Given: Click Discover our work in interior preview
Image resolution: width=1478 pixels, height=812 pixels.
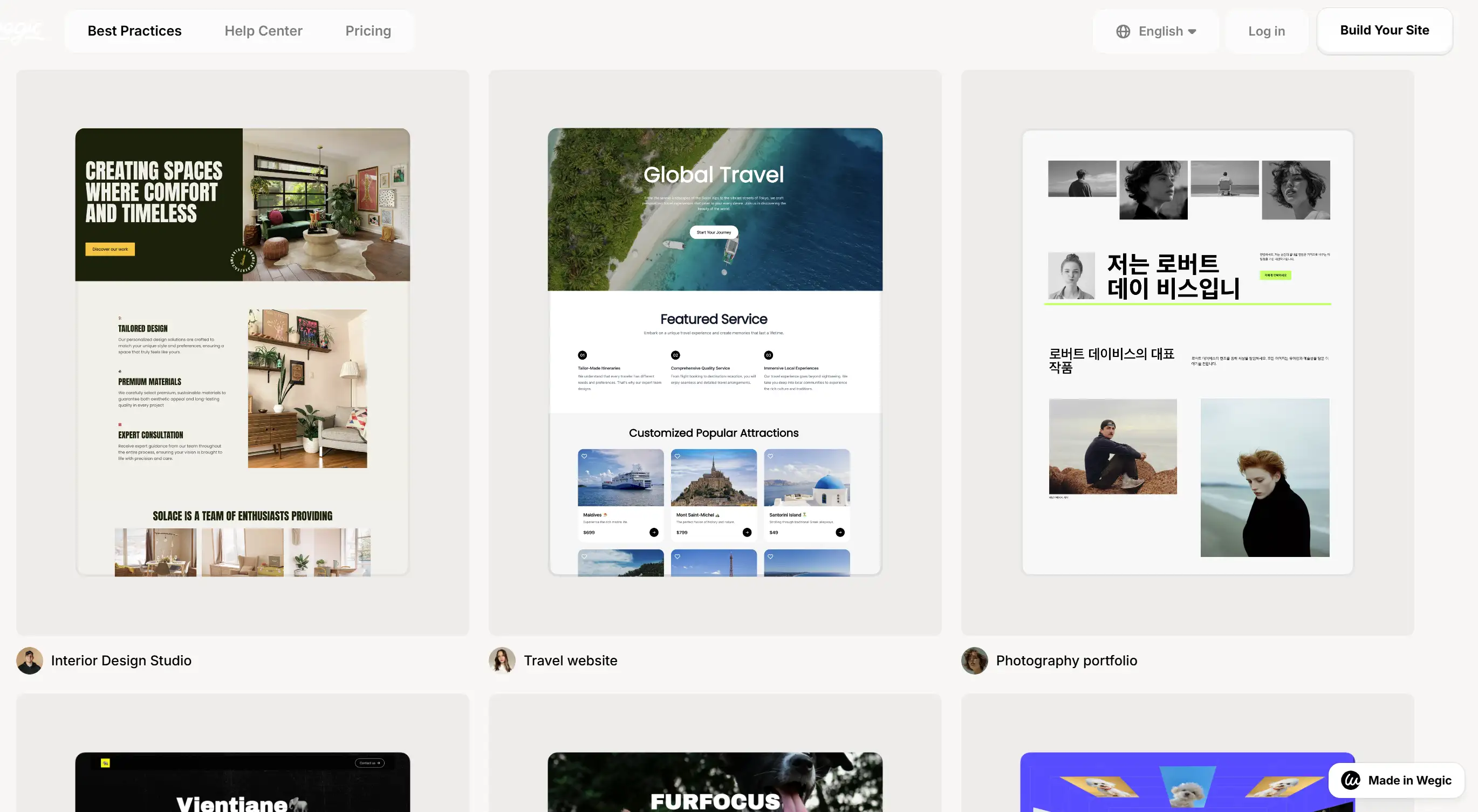Looking at the screenshot, I should 110,250.
